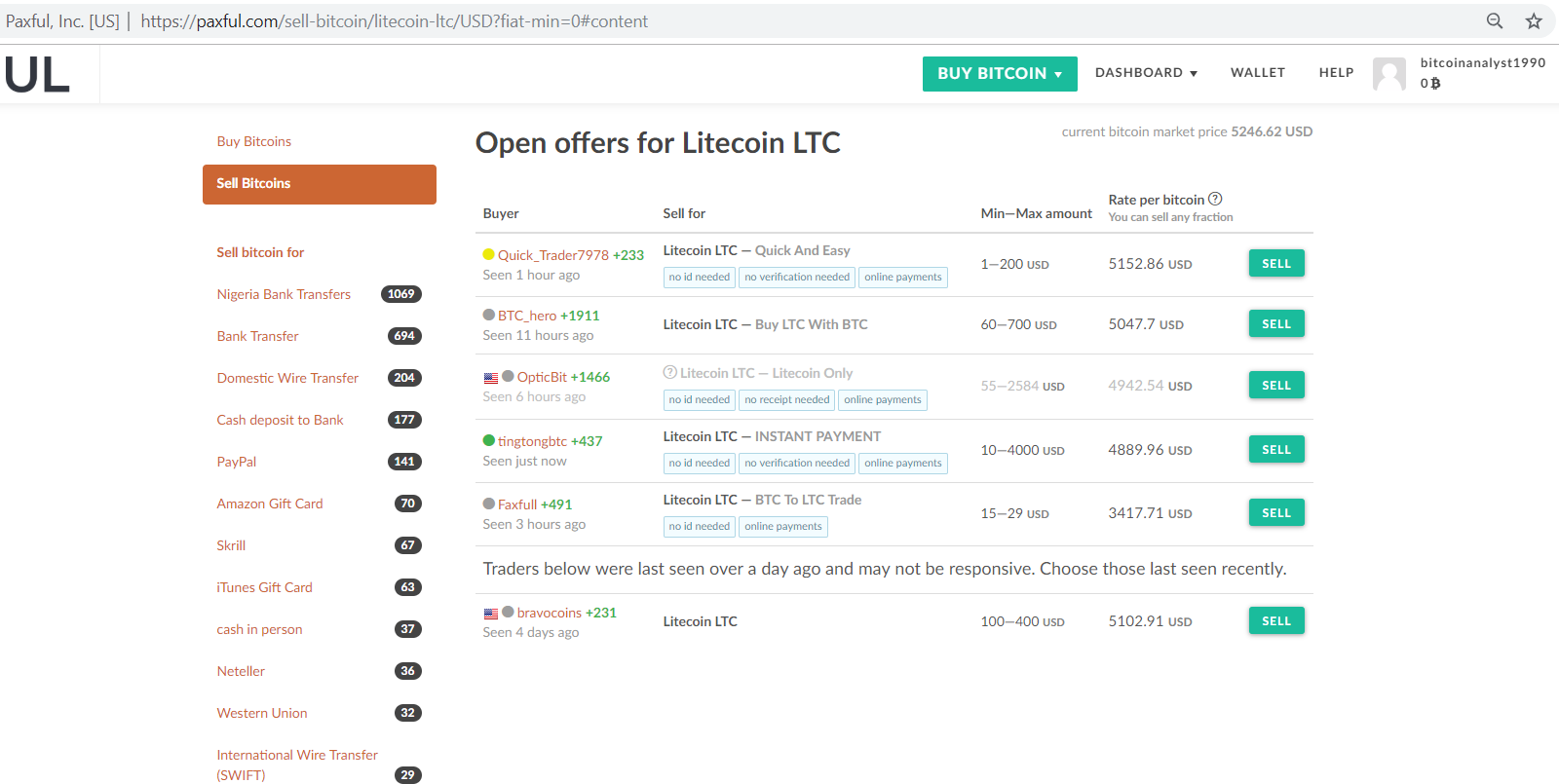
Task: Click 'no verification needed' tag on Quick_Trader7978 offer
Action: (x=797, y=278)
